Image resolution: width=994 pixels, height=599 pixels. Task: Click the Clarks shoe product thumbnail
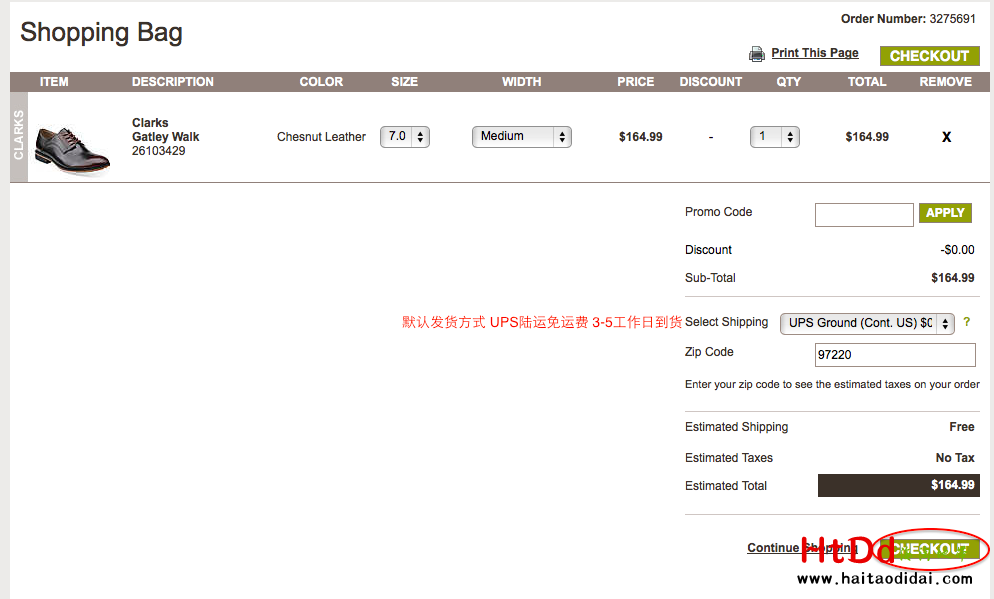coord(72,149)
